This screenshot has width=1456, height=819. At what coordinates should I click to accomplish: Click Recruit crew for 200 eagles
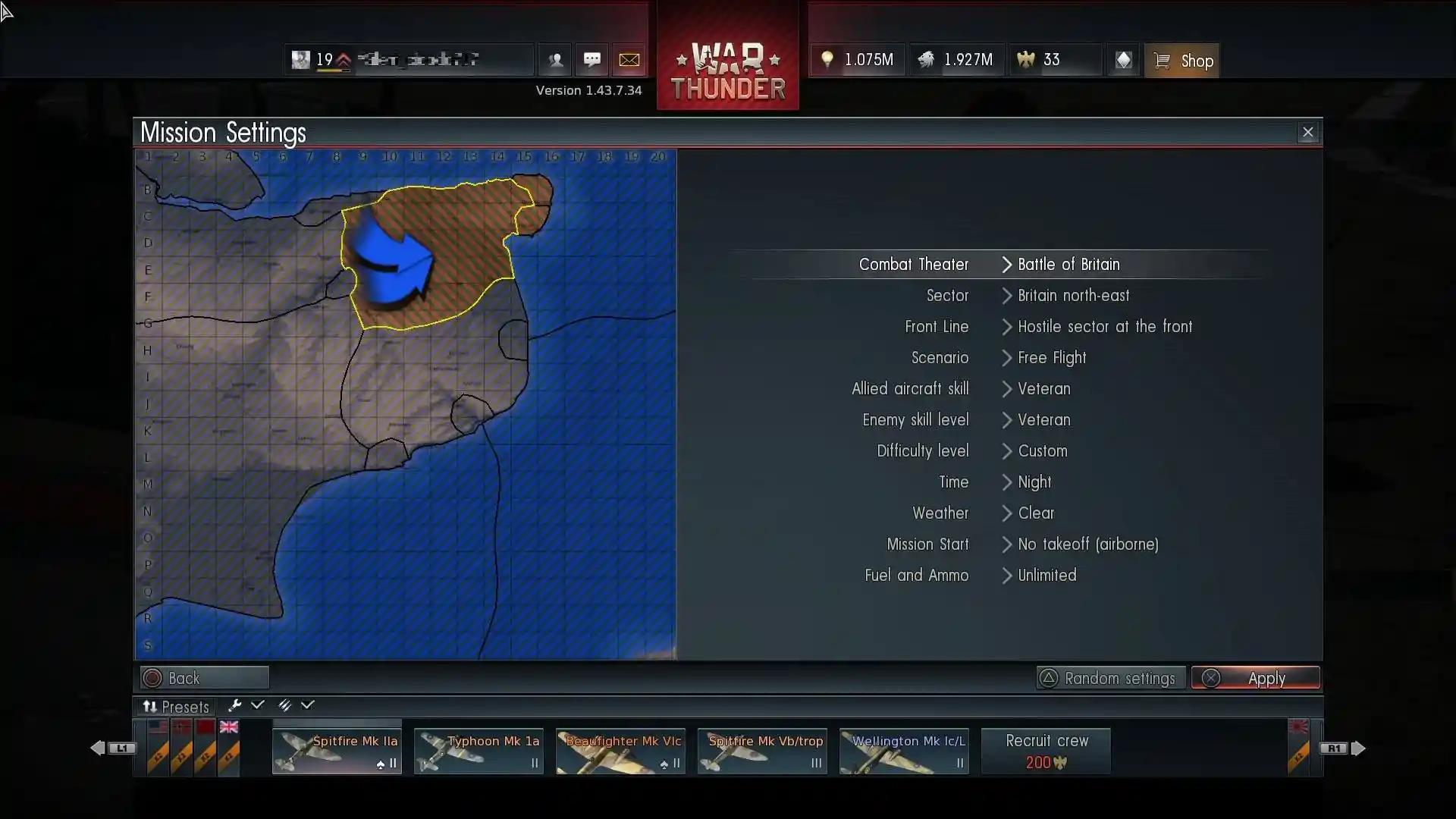[1046, 751]
